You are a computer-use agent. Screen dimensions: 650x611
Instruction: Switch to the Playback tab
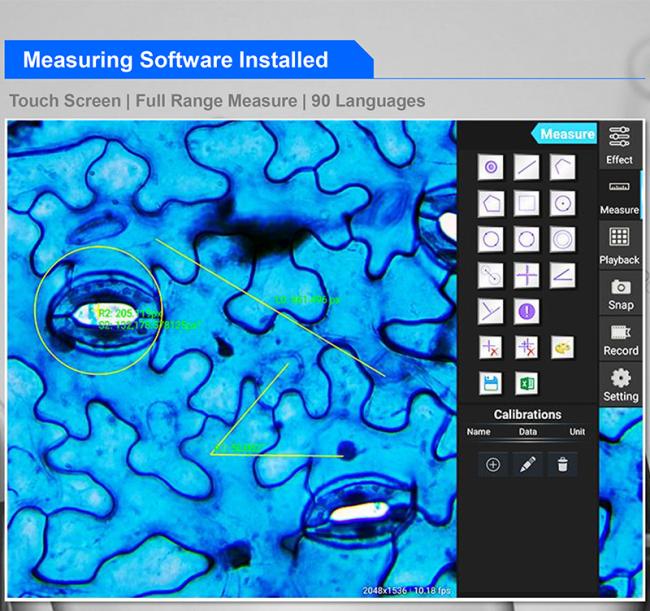pos(619,245)
